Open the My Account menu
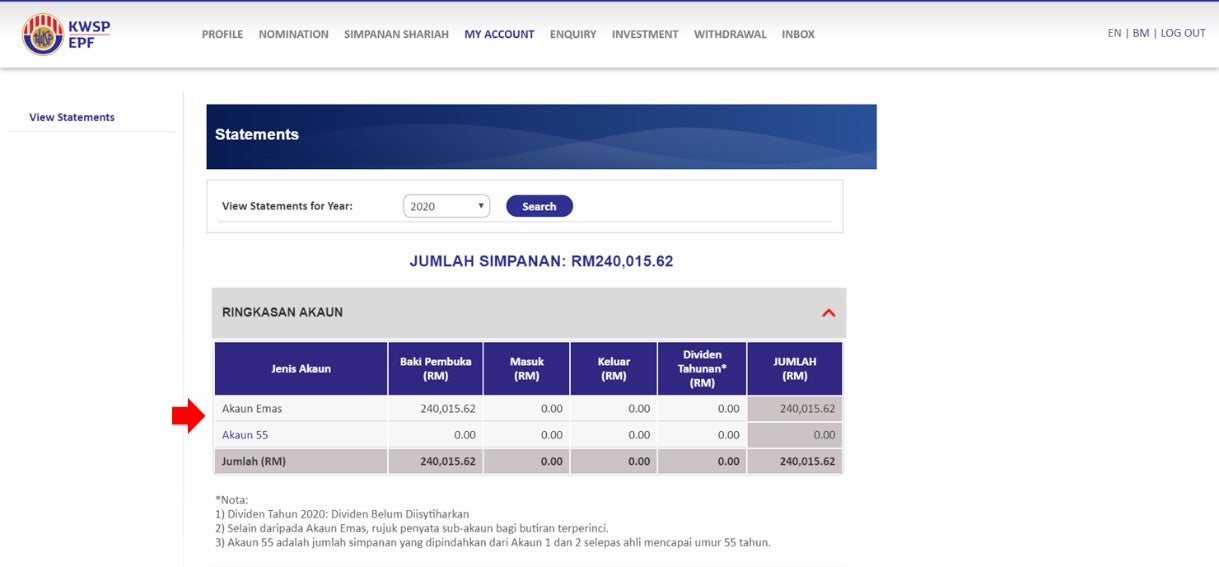Image resolution: width=1219 pixels, height=567 pixels. coord(499,34)
